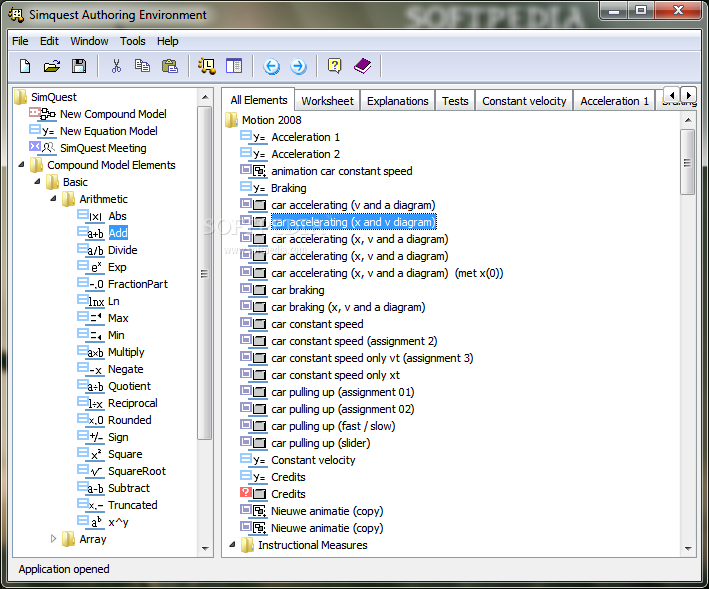The width and height of the screenshot is (709, 589).
Task: Click the left panel scrollbar thumb
Action: coord(205,273)
